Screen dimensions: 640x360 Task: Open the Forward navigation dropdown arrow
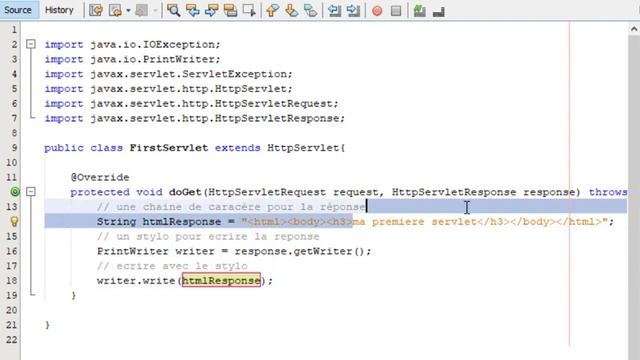(155, 11)
